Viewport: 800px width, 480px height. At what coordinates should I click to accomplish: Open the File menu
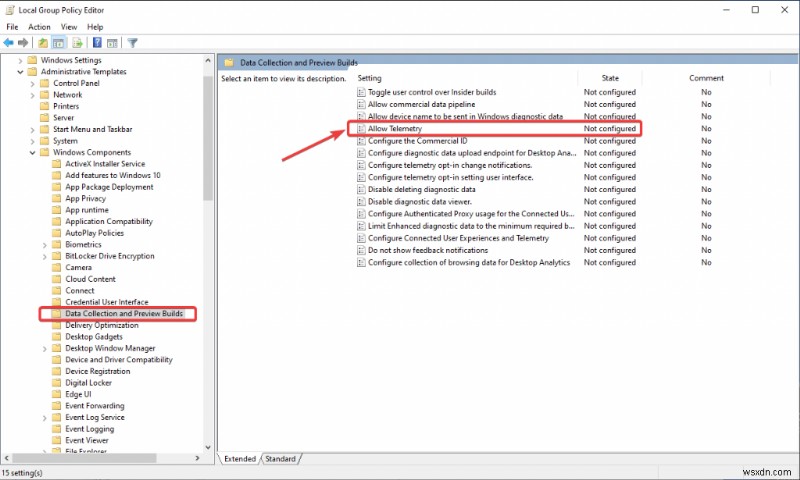12,27
